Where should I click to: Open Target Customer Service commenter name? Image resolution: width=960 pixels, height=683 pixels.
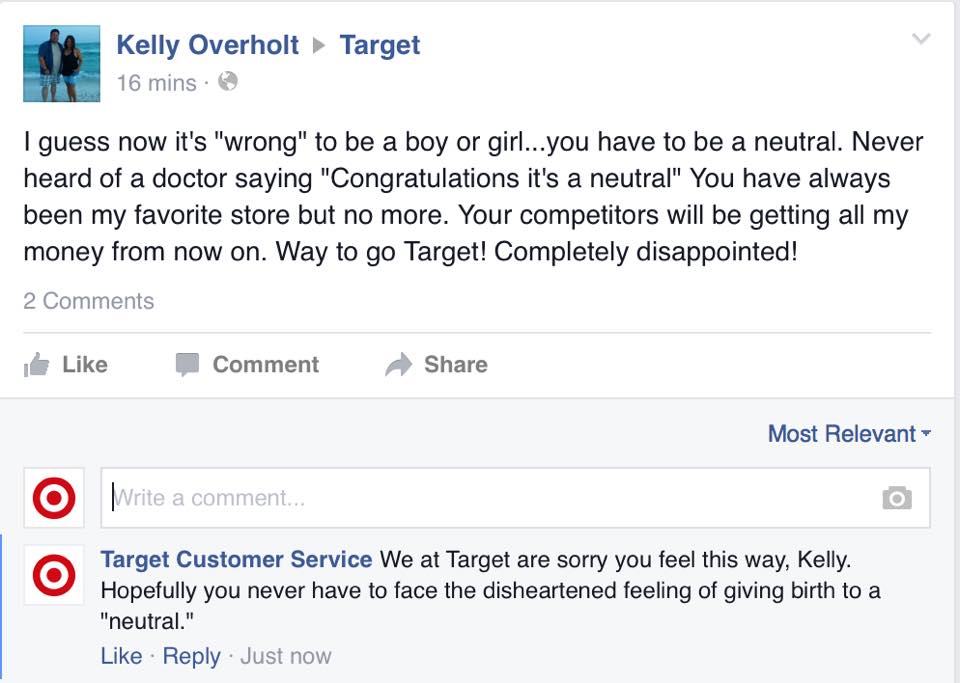point(236,560)
